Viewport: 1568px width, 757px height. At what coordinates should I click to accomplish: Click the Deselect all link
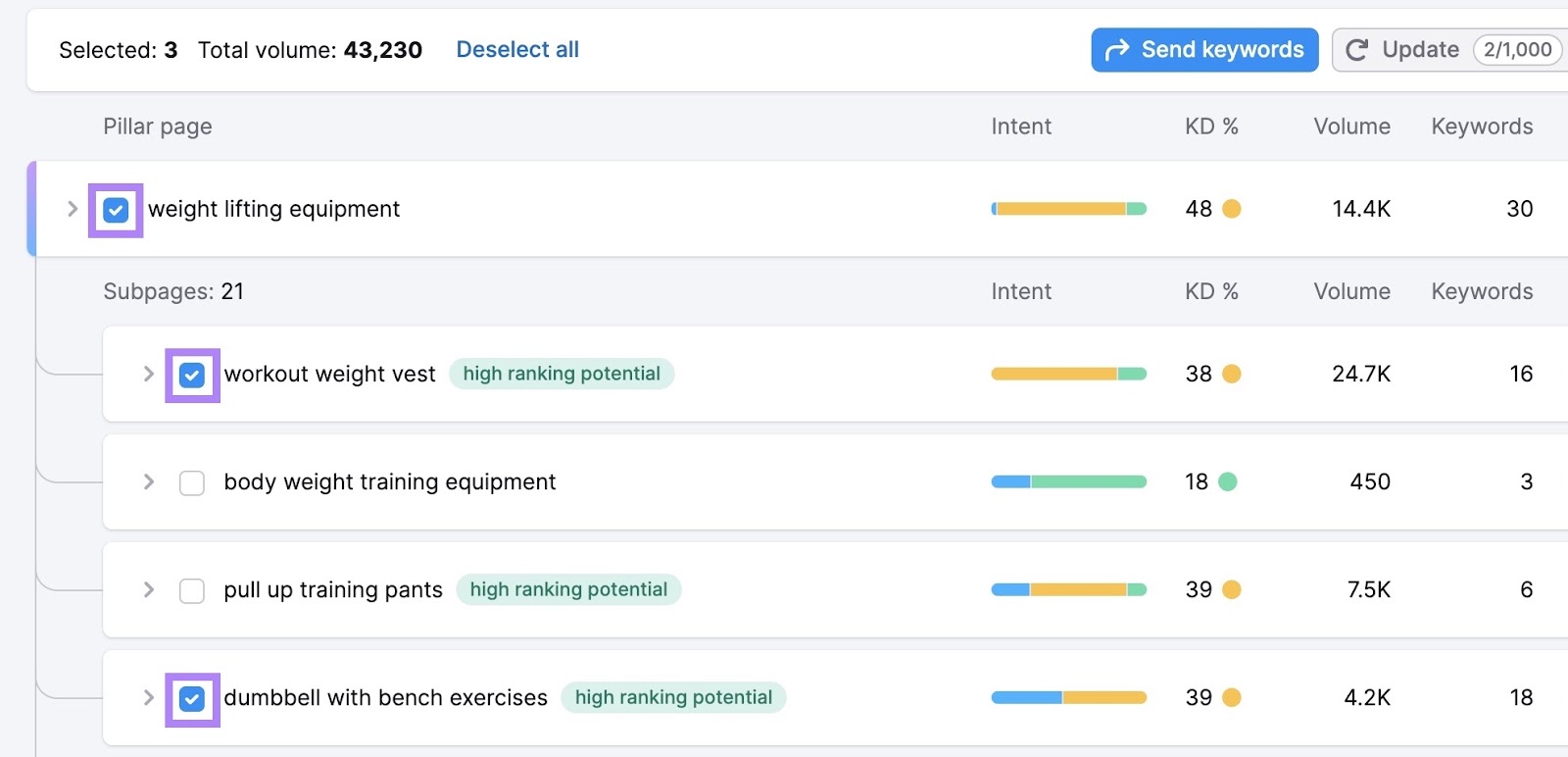point(517,50)
